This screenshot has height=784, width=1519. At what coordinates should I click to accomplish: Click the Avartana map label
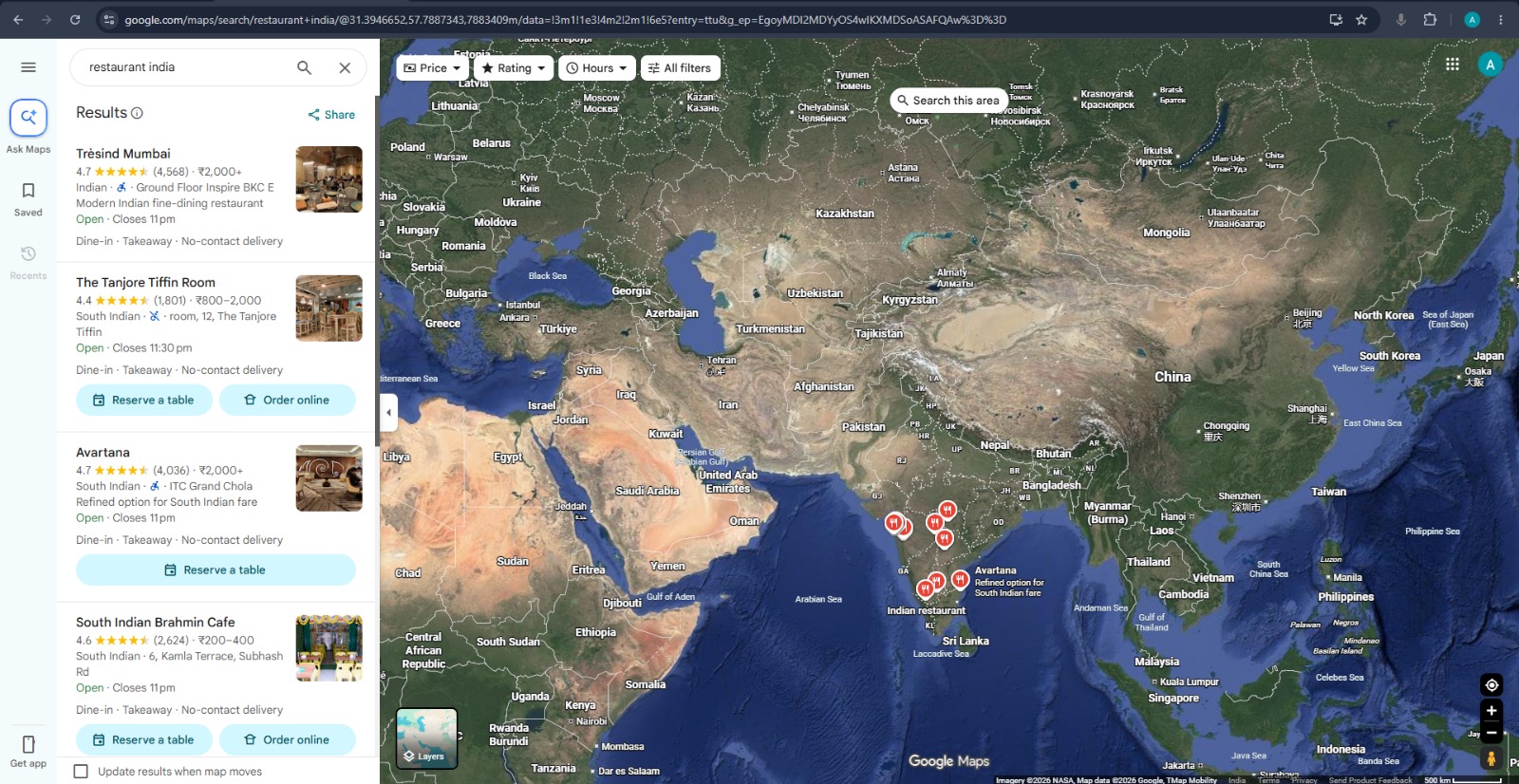click(x=996, y=571)
